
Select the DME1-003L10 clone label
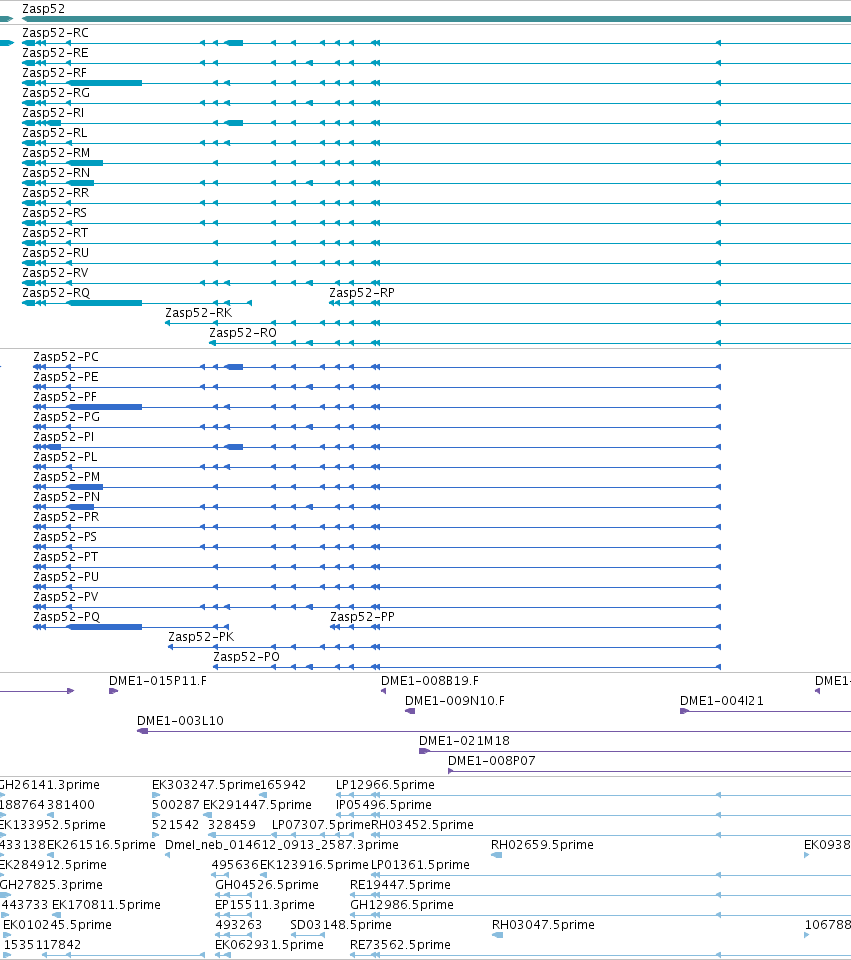pos(181,721)
